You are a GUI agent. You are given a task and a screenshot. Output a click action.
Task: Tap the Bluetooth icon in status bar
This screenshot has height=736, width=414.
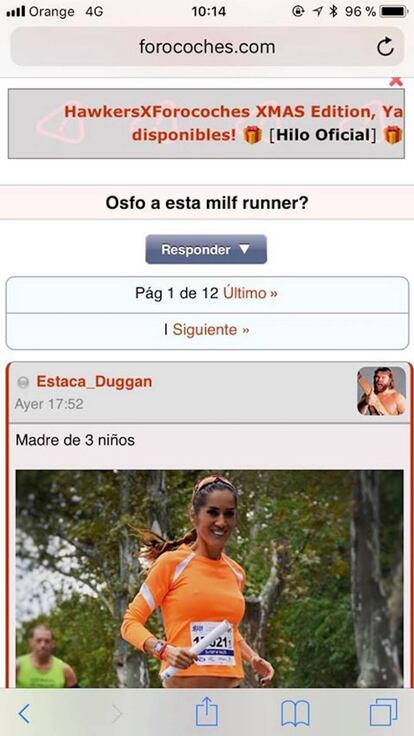333,11
